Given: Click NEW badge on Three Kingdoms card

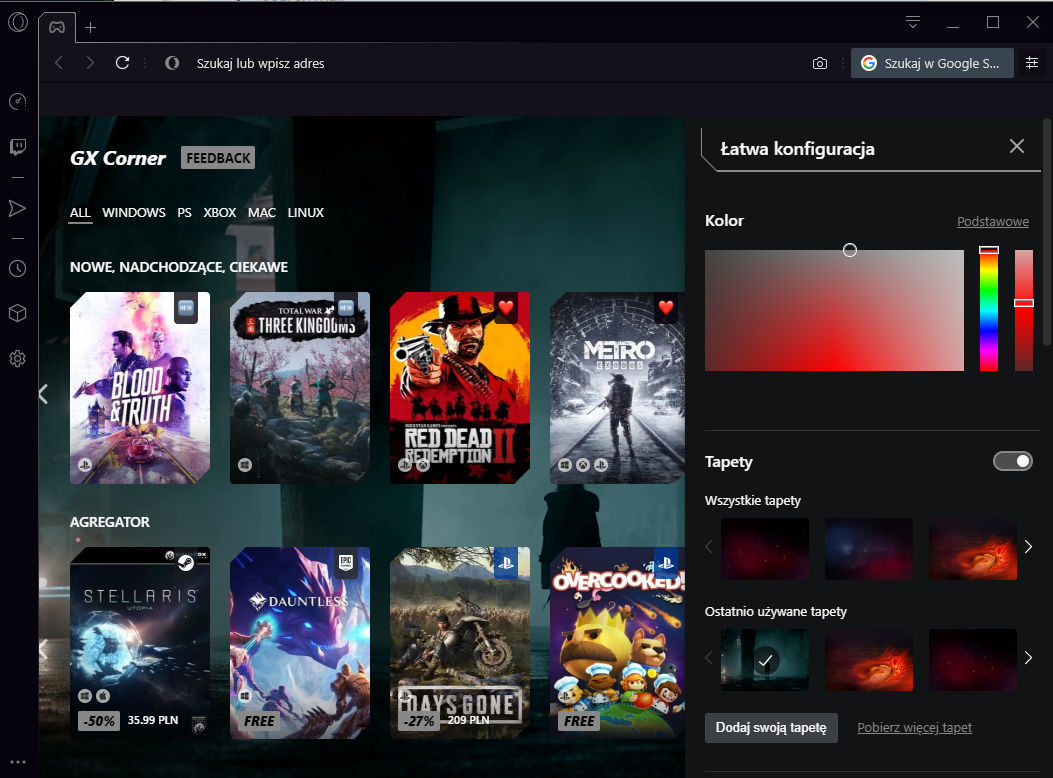Looking at the screenshot, I should (345, 307).
